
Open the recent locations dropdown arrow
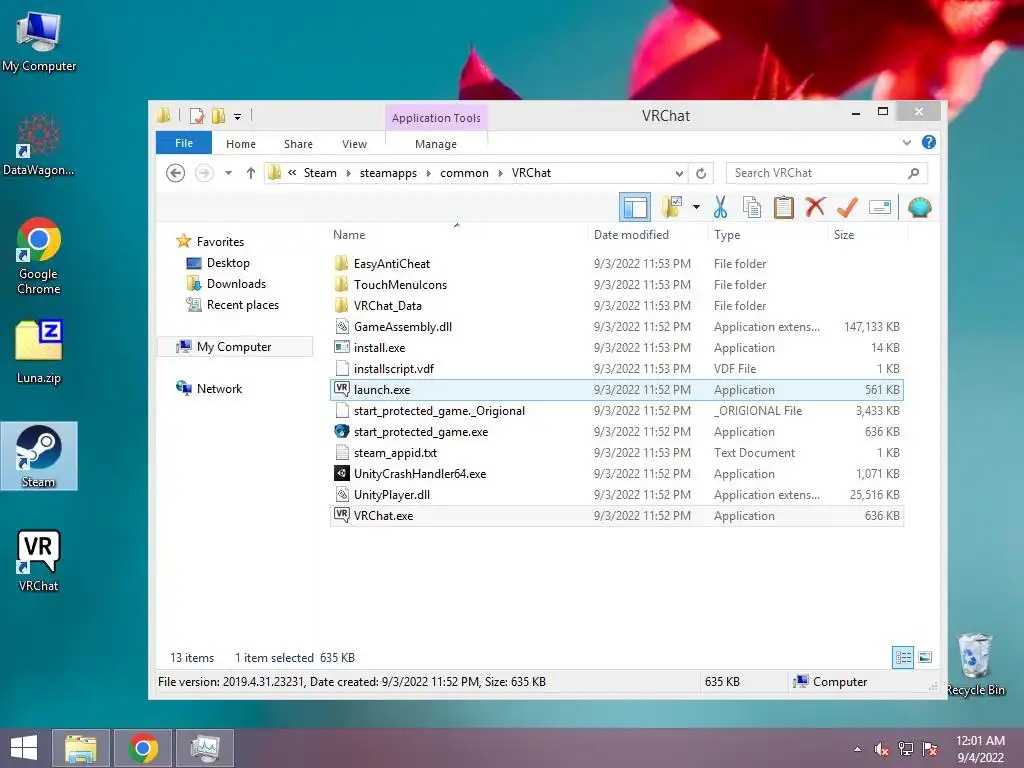coord(228,173)
